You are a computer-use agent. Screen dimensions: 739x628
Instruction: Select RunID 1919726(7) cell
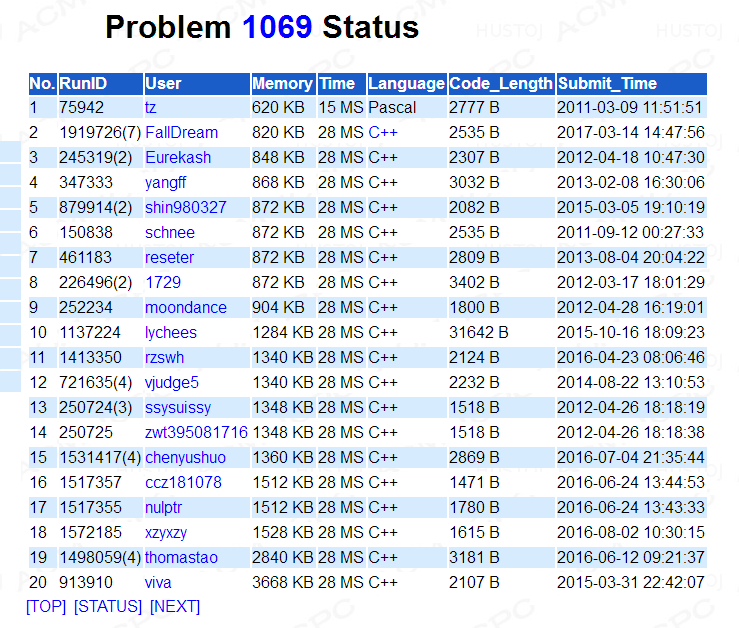pos(100,132)
